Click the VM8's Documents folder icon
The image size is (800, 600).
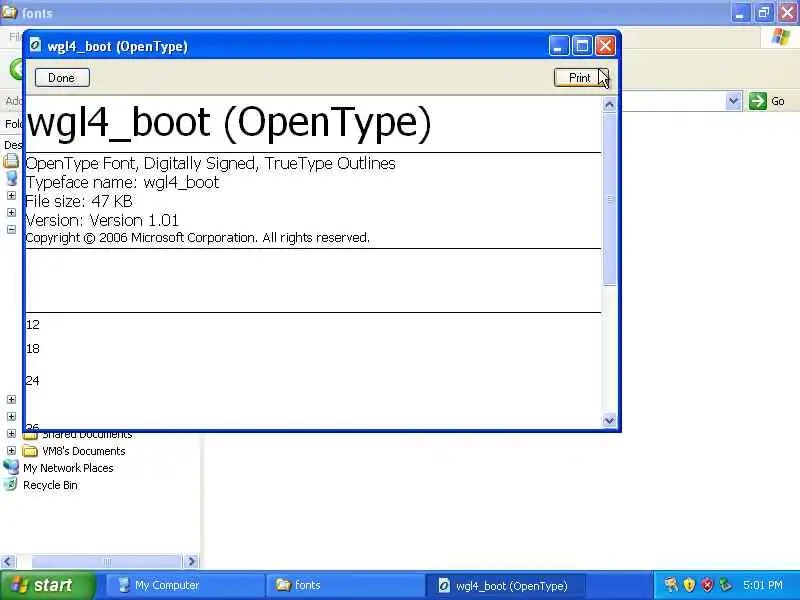[30, 451]
